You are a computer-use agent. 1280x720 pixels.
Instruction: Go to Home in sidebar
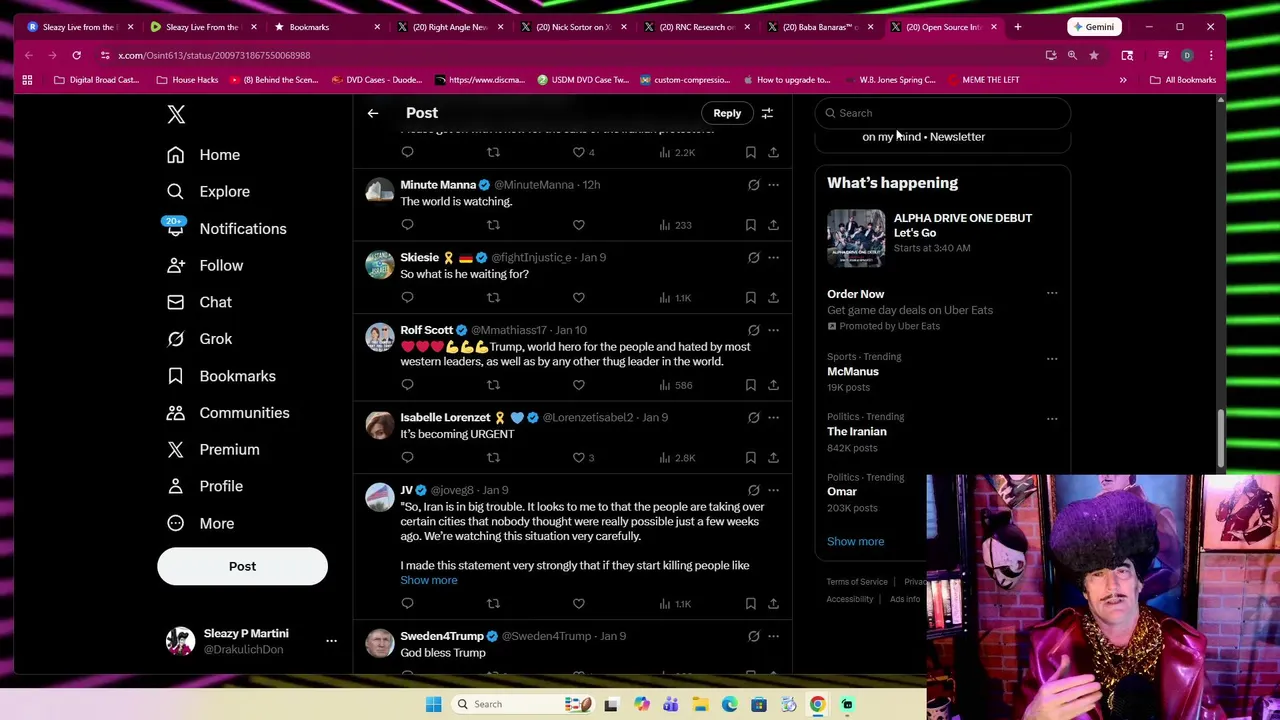[x=204, y=155]
